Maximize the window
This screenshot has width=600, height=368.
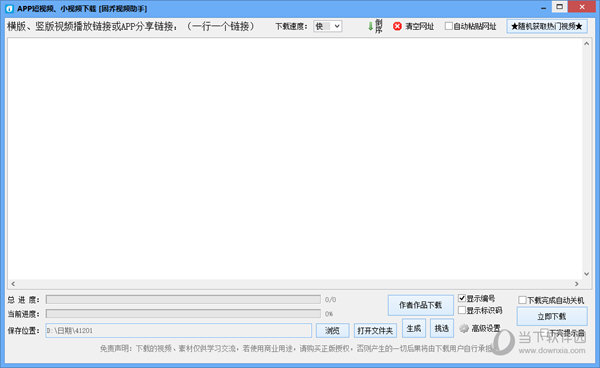[559, 7]
